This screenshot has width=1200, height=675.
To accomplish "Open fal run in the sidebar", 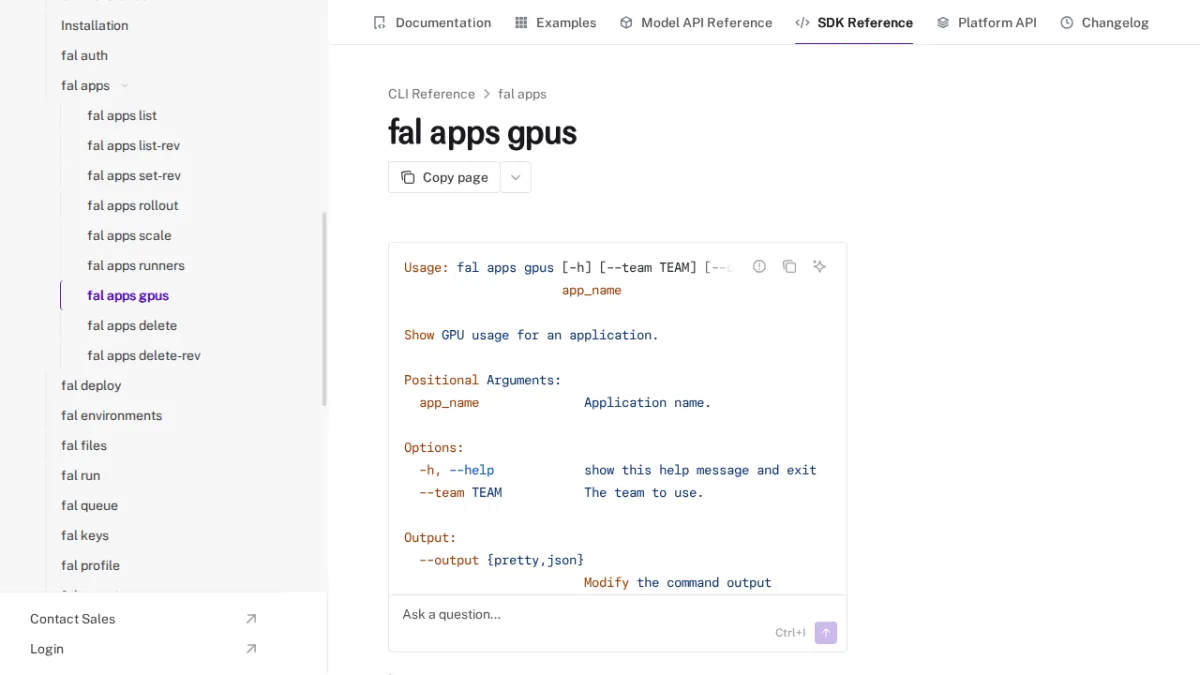I will 80,475.
